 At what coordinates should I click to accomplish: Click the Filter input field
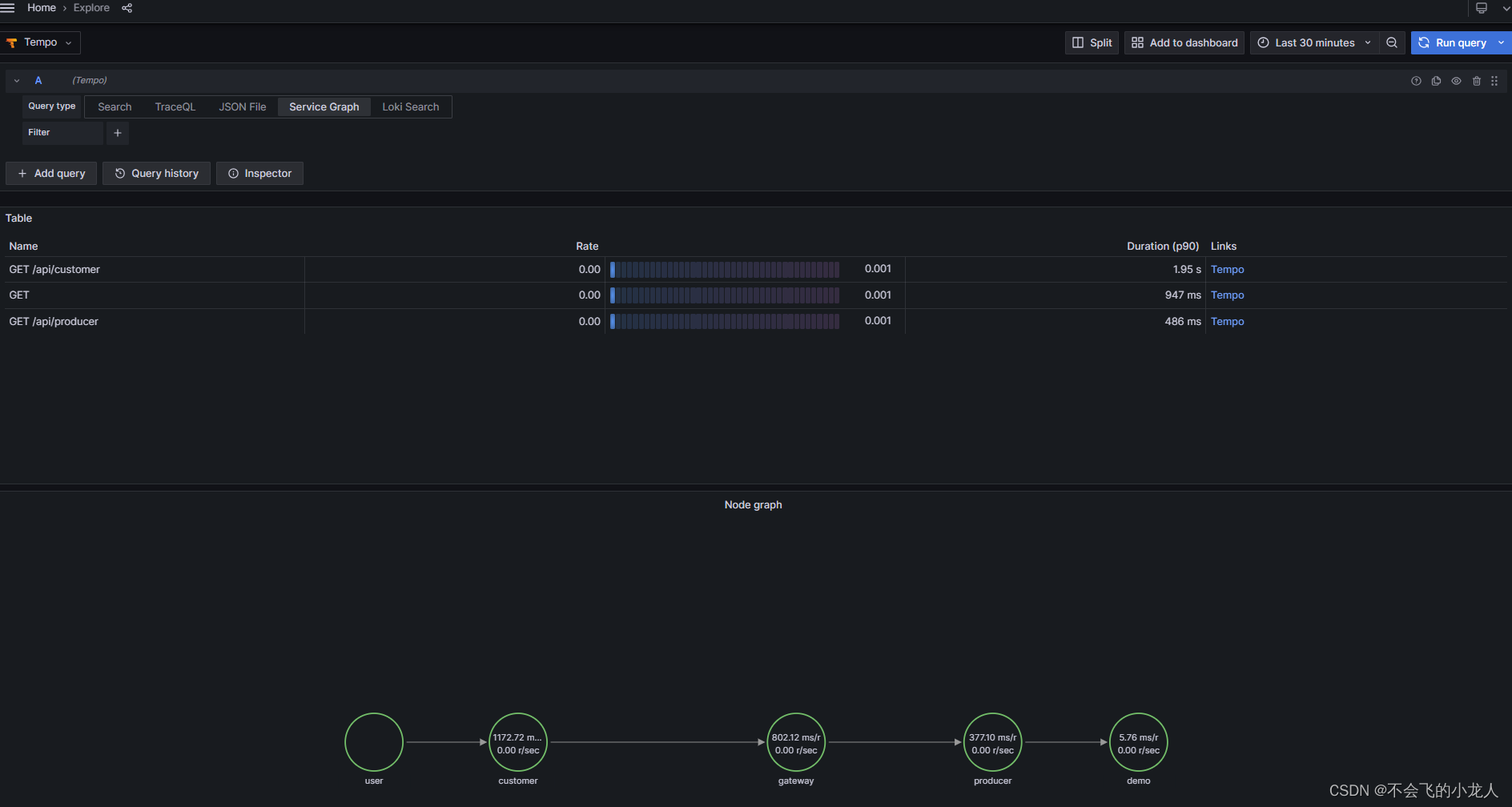tap(62, 133)
